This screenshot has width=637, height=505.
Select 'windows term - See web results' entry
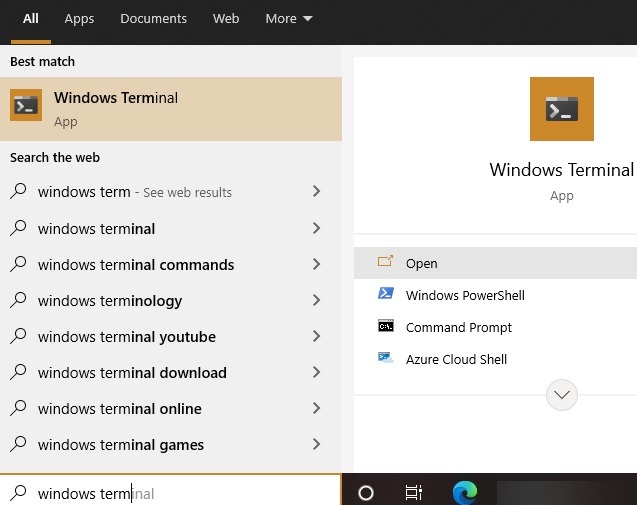click(x=171, y=191)
